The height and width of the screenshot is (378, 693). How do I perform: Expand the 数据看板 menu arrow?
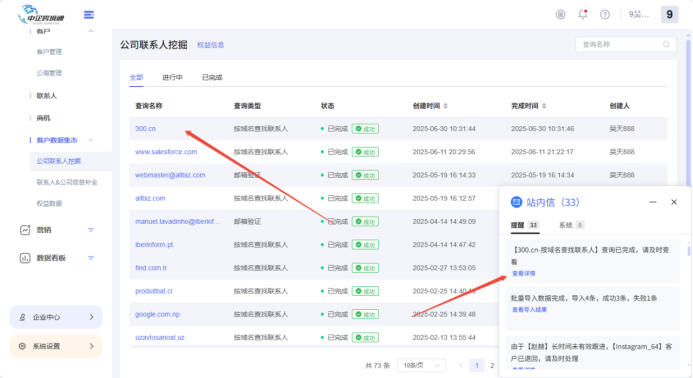(91, 258)
